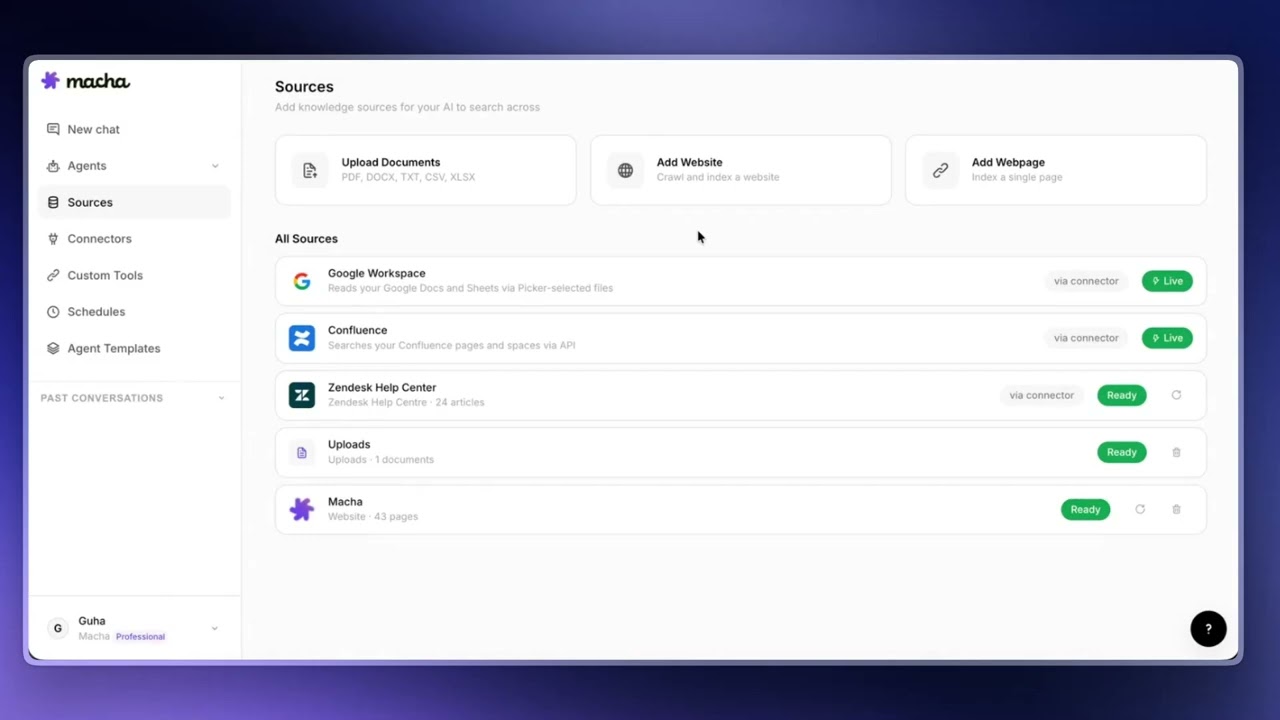Click the Add Webpage chain-link icon
The image size is (1280, 720).
tap(940, 170)
